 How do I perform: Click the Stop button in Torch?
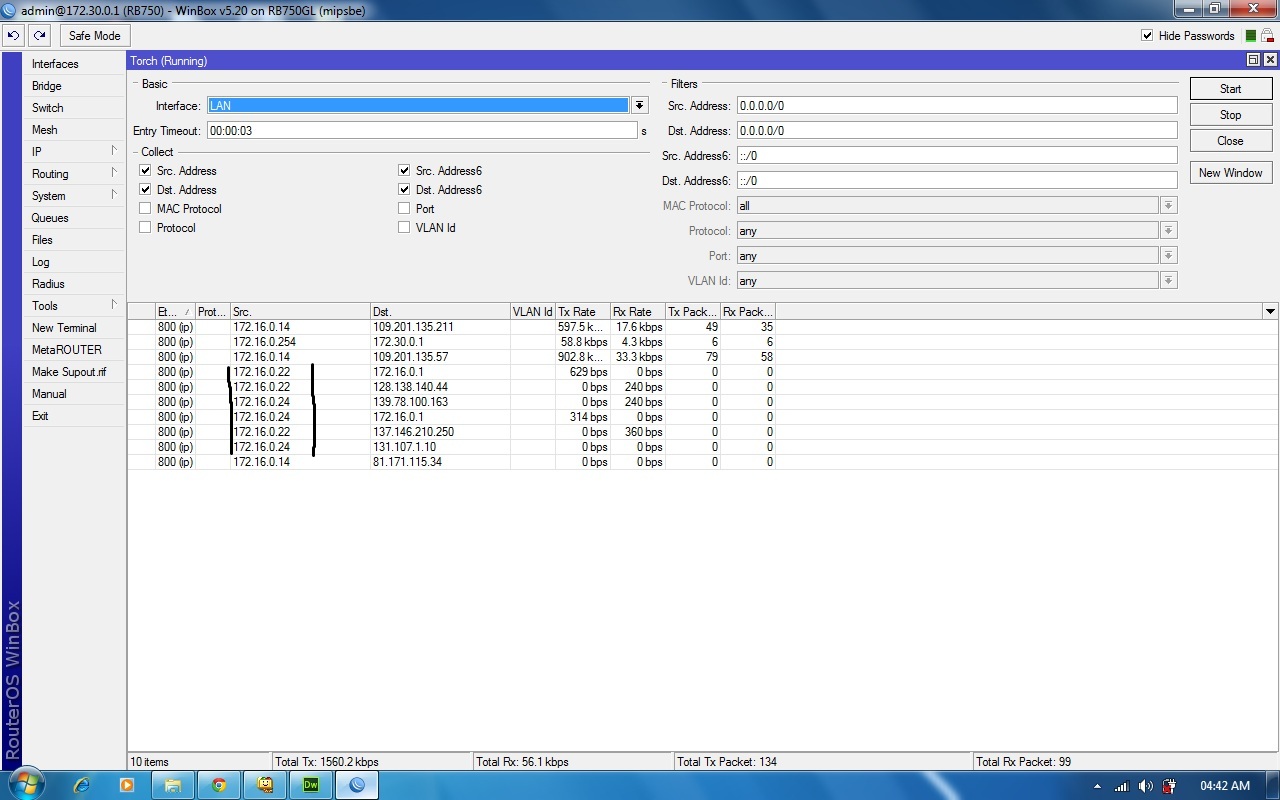click(1230, 115)
